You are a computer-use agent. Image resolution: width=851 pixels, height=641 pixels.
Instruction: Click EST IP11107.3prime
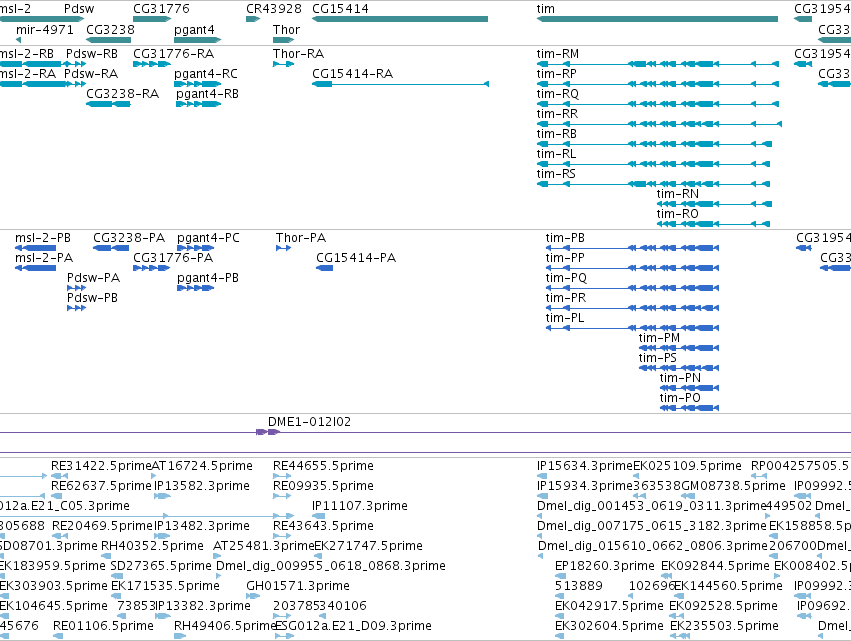point(319,516)
